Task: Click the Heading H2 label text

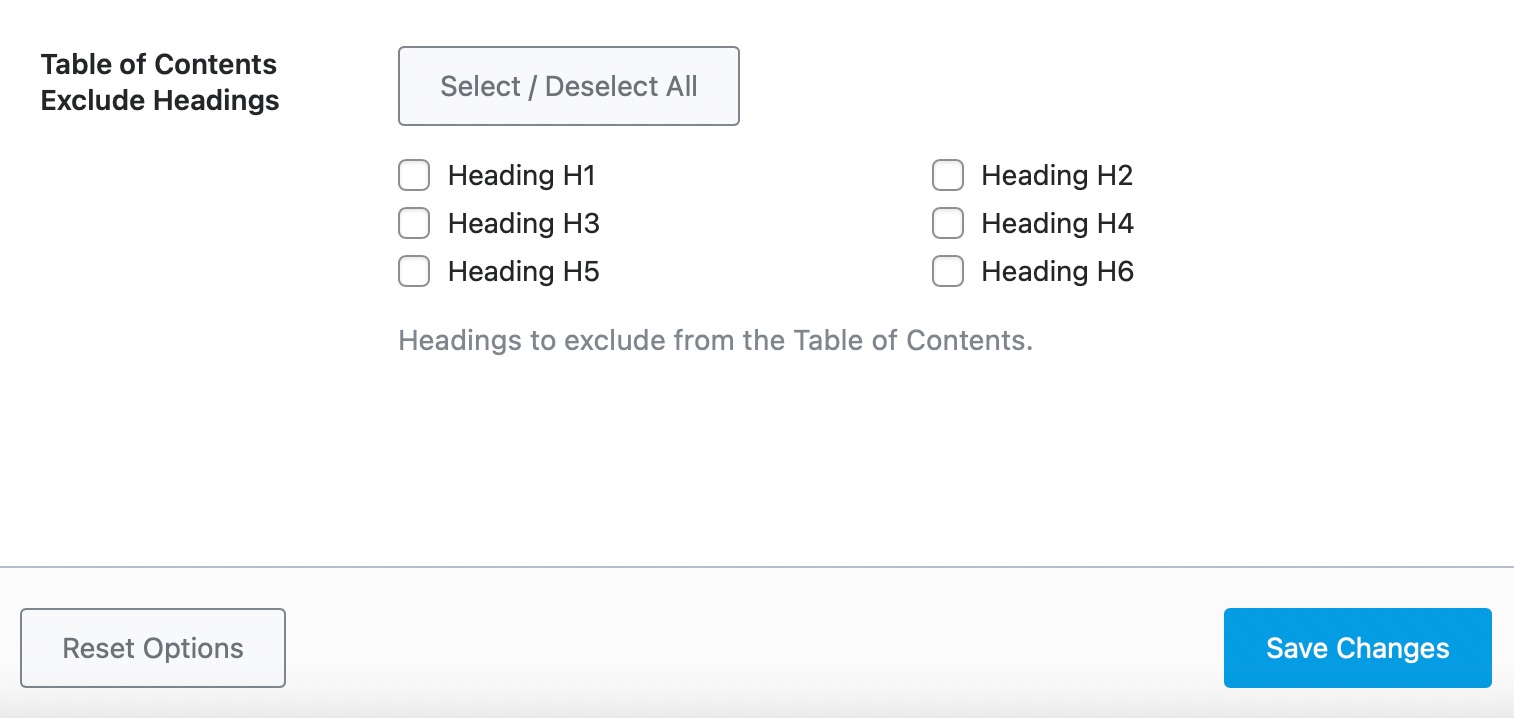Action: 1057,175
